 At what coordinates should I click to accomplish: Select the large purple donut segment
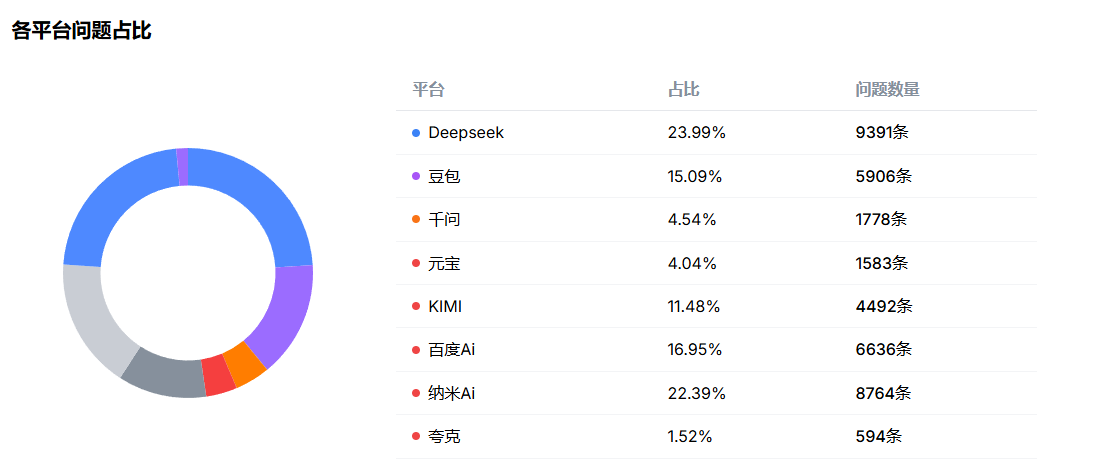tap(284, 313)
